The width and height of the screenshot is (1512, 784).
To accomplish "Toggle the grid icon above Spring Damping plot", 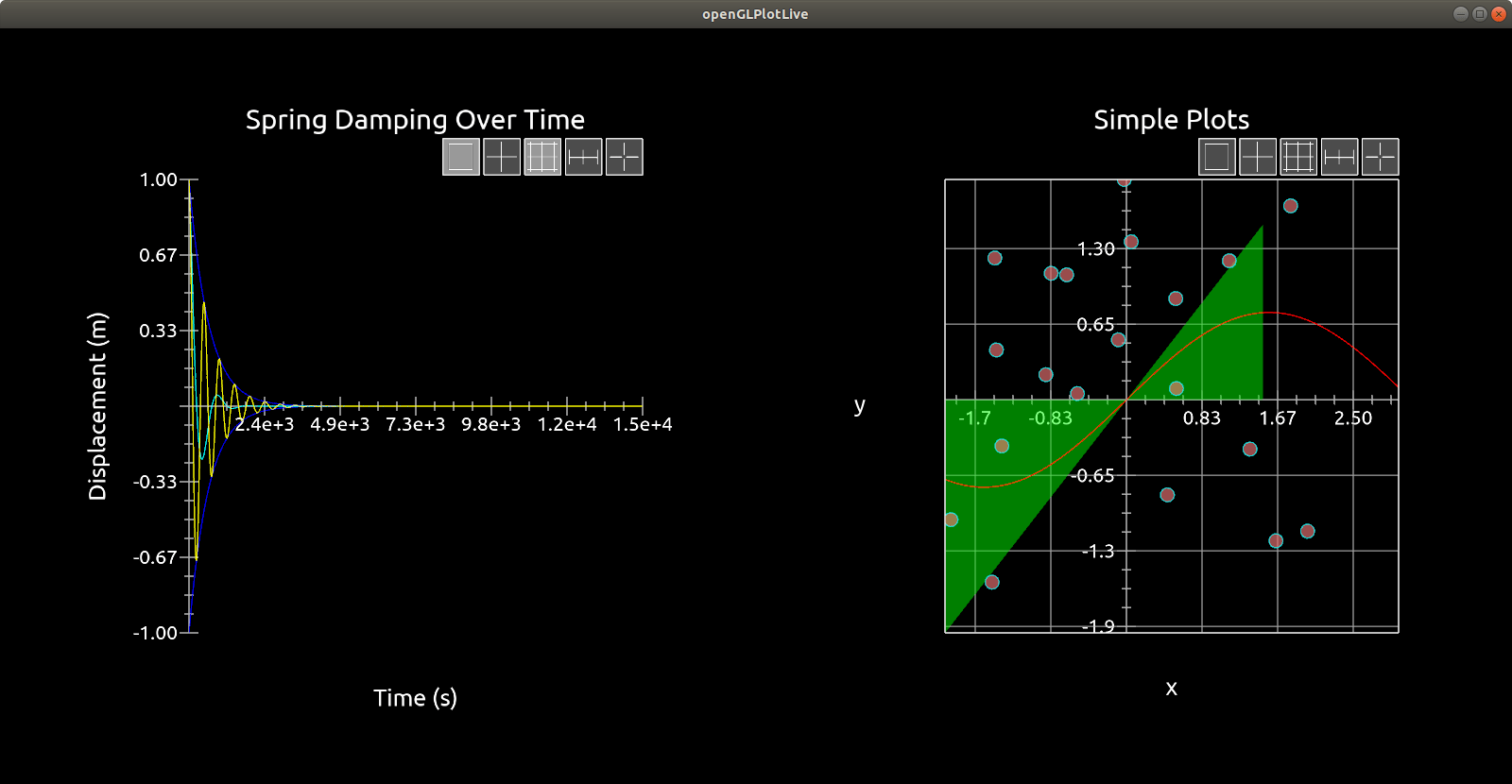I will click(x=542, y=157).
